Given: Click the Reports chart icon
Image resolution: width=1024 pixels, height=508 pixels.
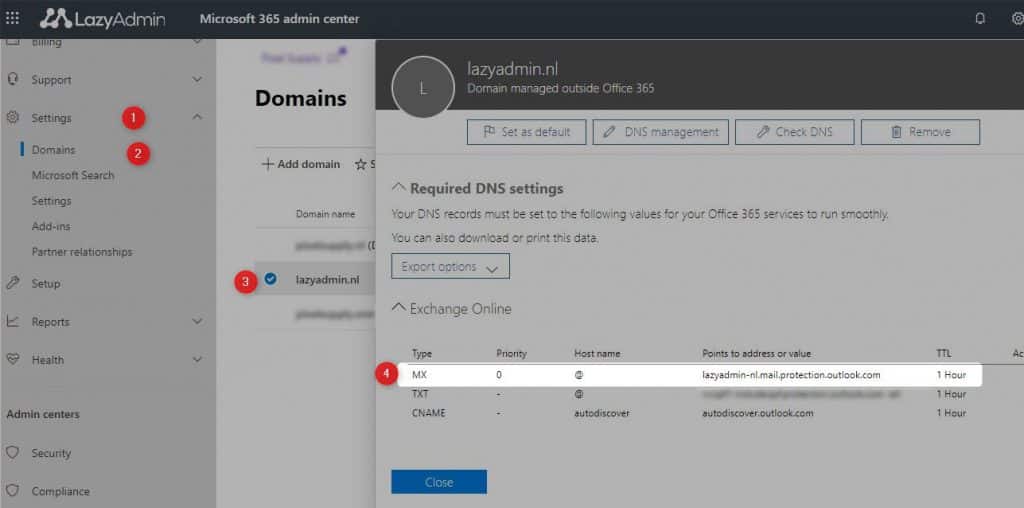Looking at the screenshot, I should tap(12, 322).
